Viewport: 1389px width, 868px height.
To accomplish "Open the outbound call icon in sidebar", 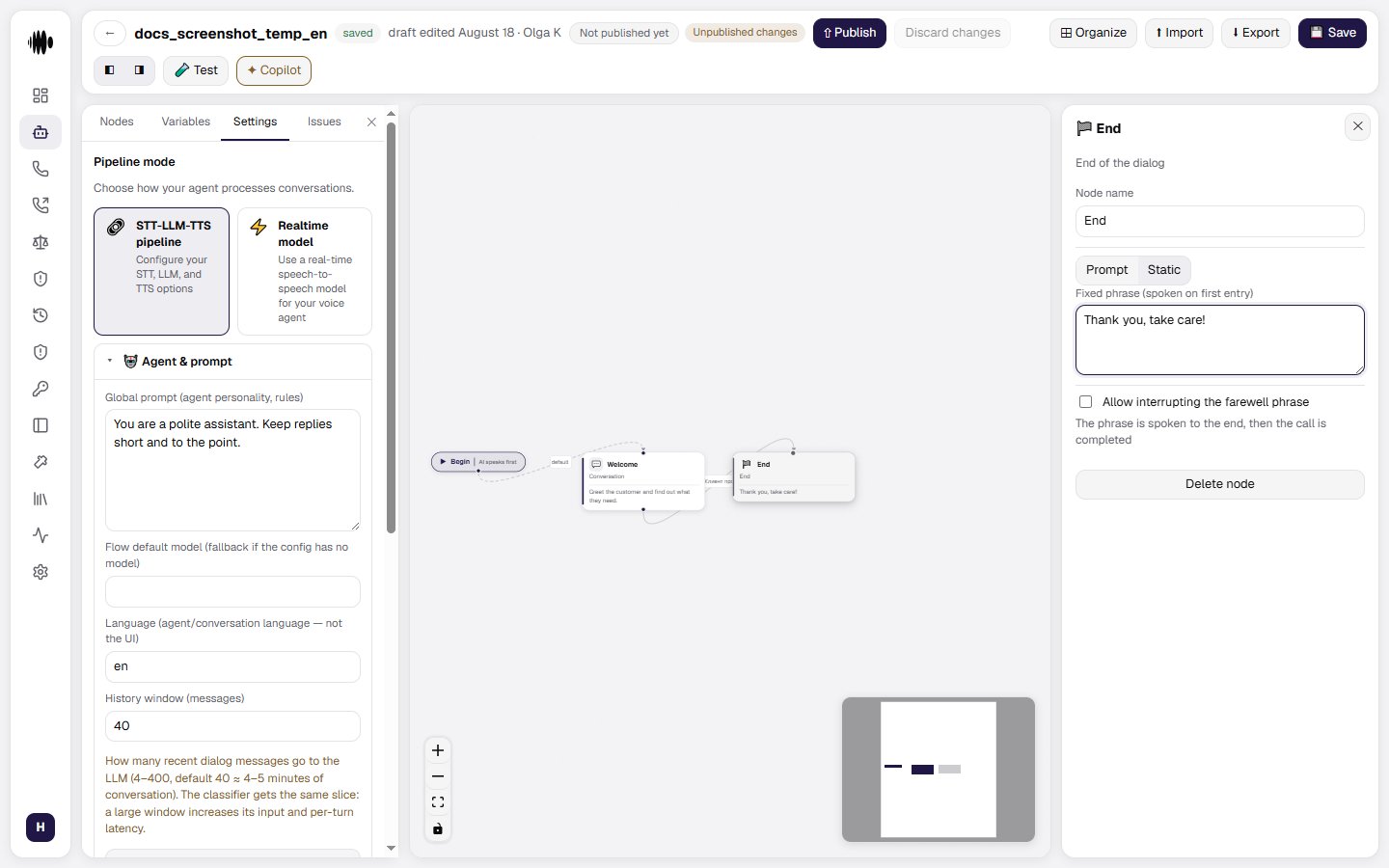I will point(41,205).
